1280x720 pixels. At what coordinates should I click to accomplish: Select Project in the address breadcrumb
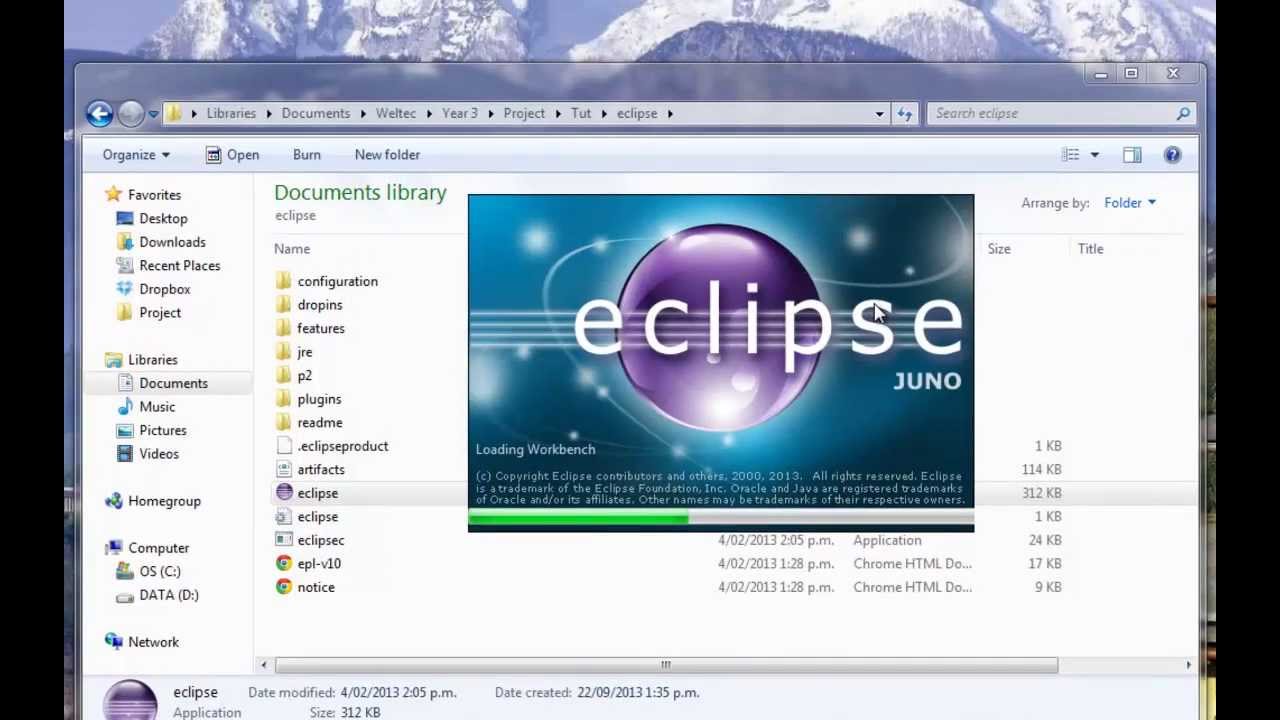click(524, 113)
